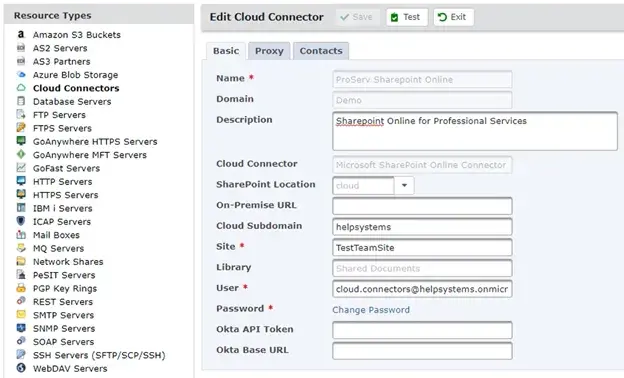Select PGP Key Rings resource type

pos(65,288)
